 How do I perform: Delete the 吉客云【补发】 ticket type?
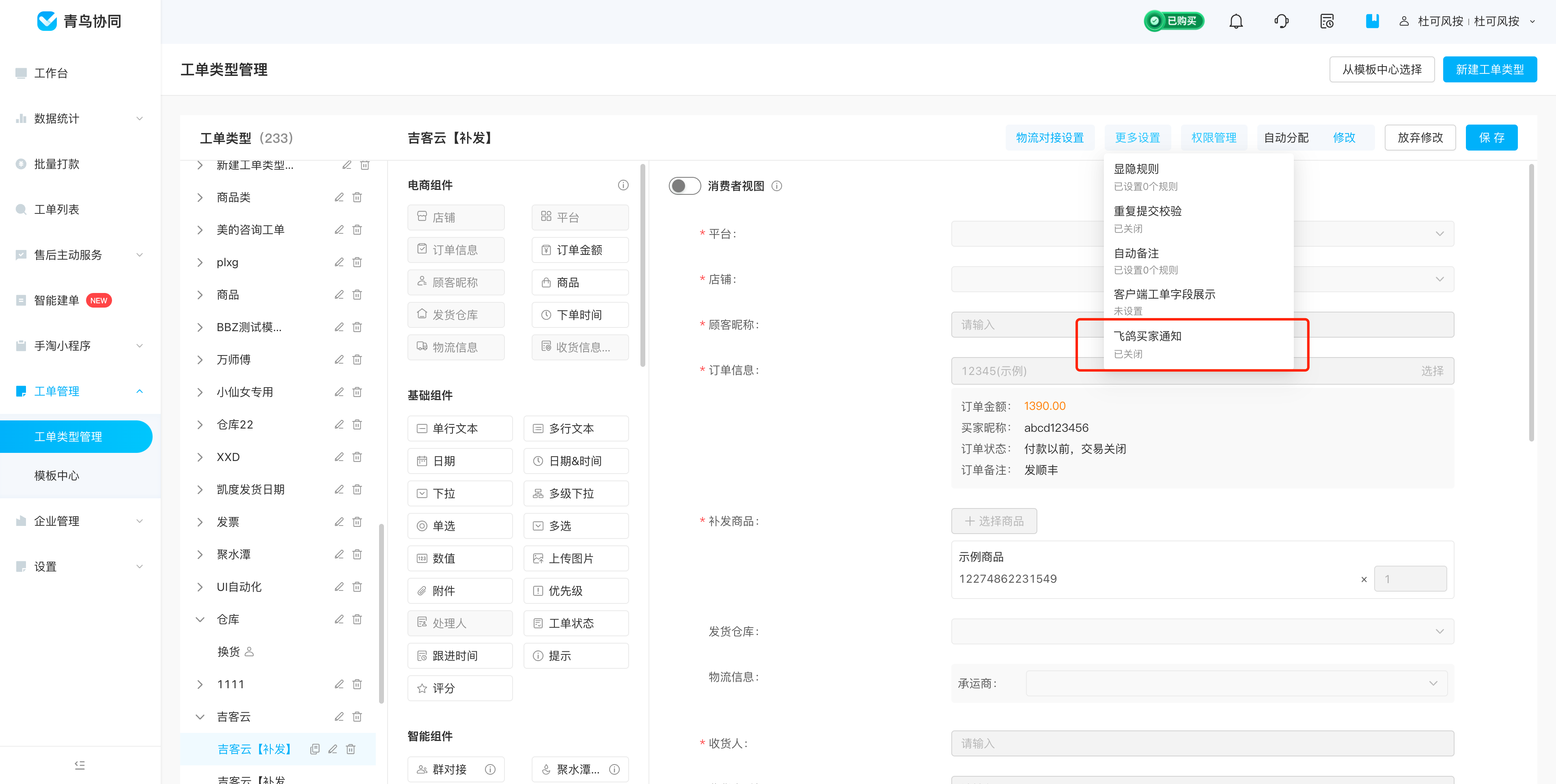point(350,749)
